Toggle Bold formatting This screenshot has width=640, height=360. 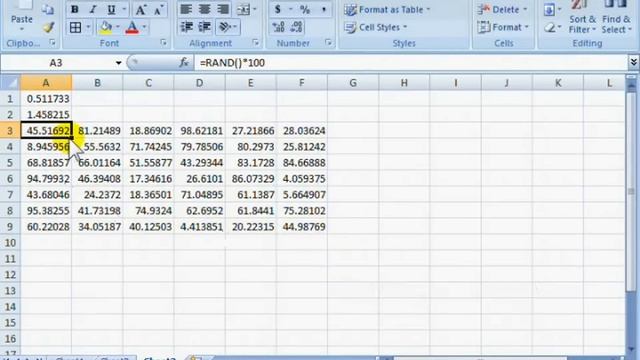pyautogui.click(x=74, y=9)
